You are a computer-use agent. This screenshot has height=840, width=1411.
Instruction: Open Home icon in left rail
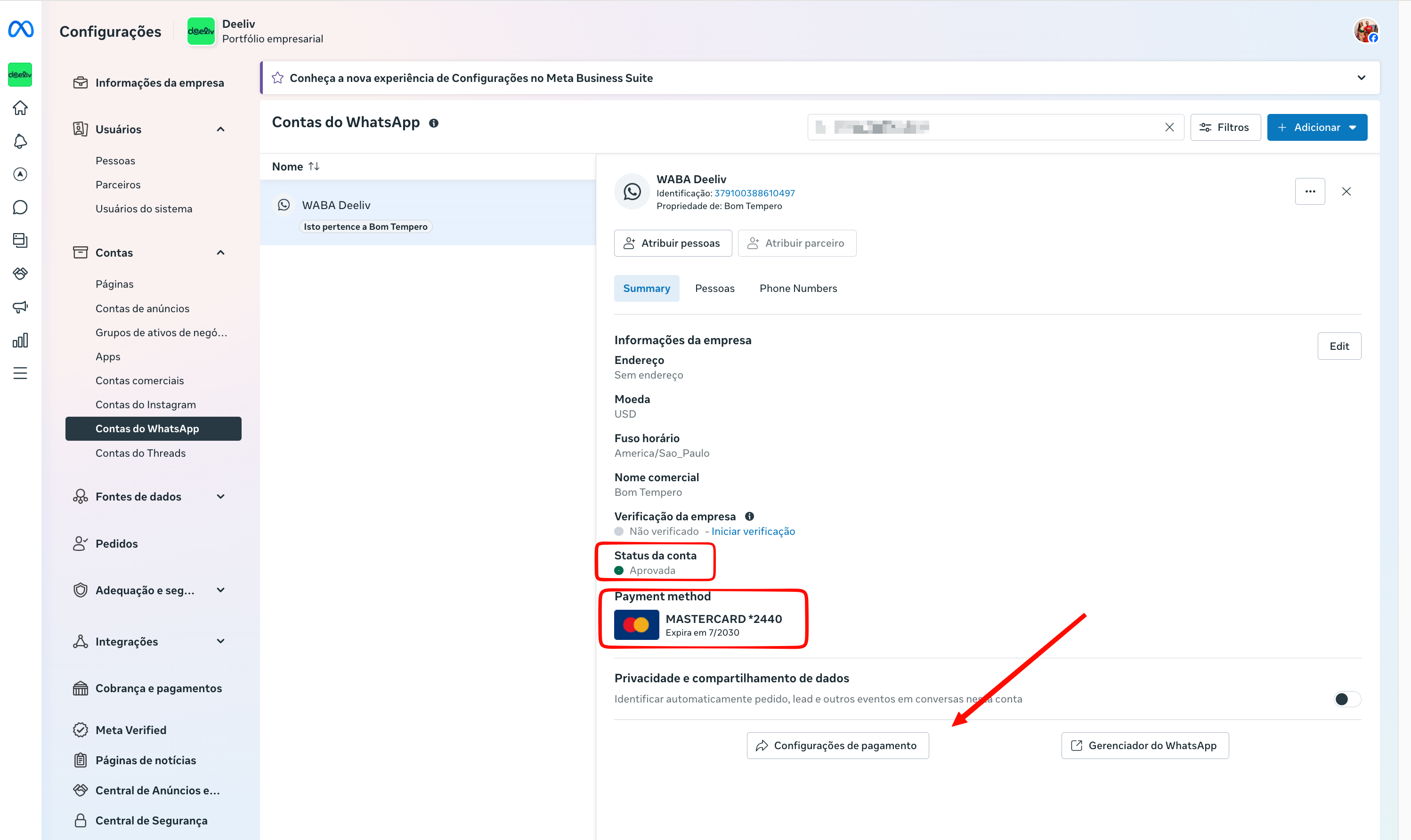click(20, 107)
